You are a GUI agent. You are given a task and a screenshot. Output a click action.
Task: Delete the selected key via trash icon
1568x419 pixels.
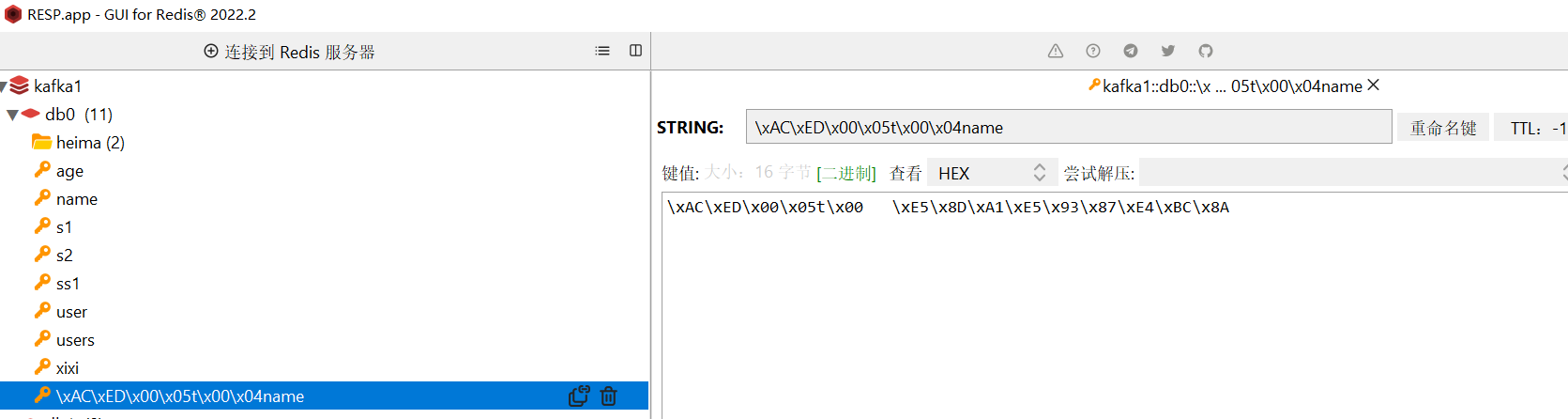click(x=609, y=396)
